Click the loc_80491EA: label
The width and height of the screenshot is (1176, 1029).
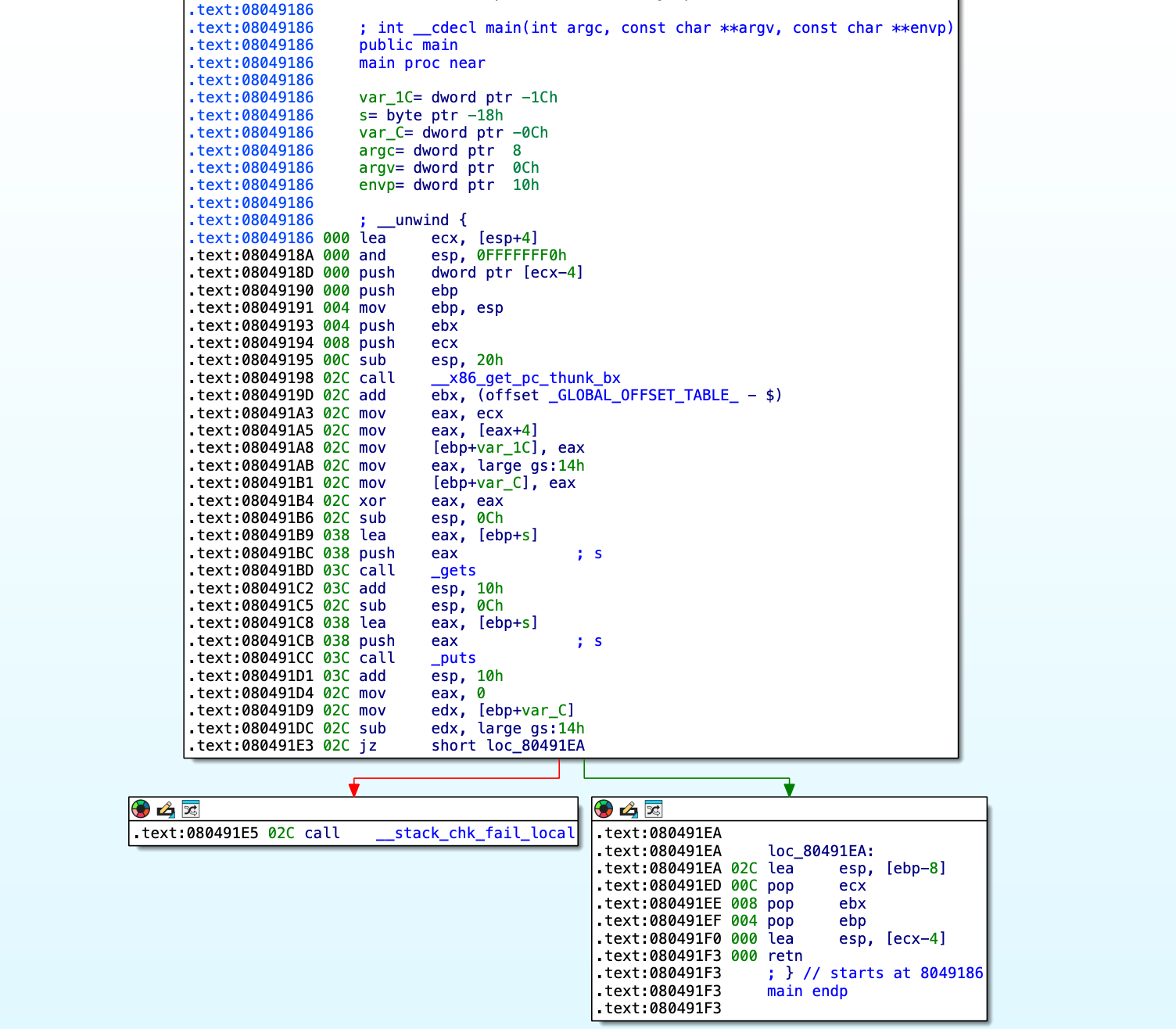(821, 852)
